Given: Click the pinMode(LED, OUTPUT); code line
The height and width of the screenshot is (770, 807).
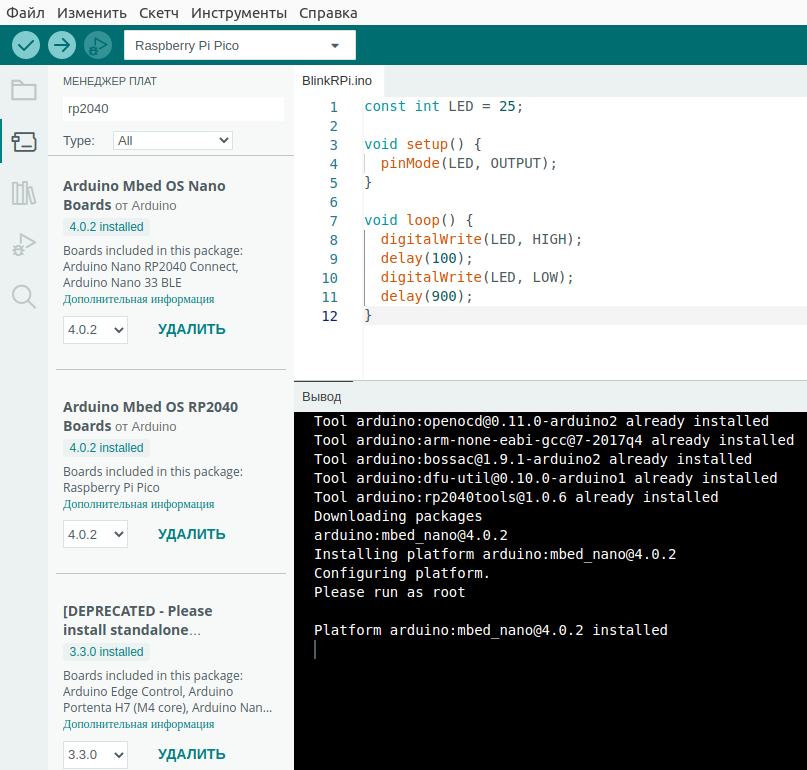Looking at the screenshot, I should 468,164.
